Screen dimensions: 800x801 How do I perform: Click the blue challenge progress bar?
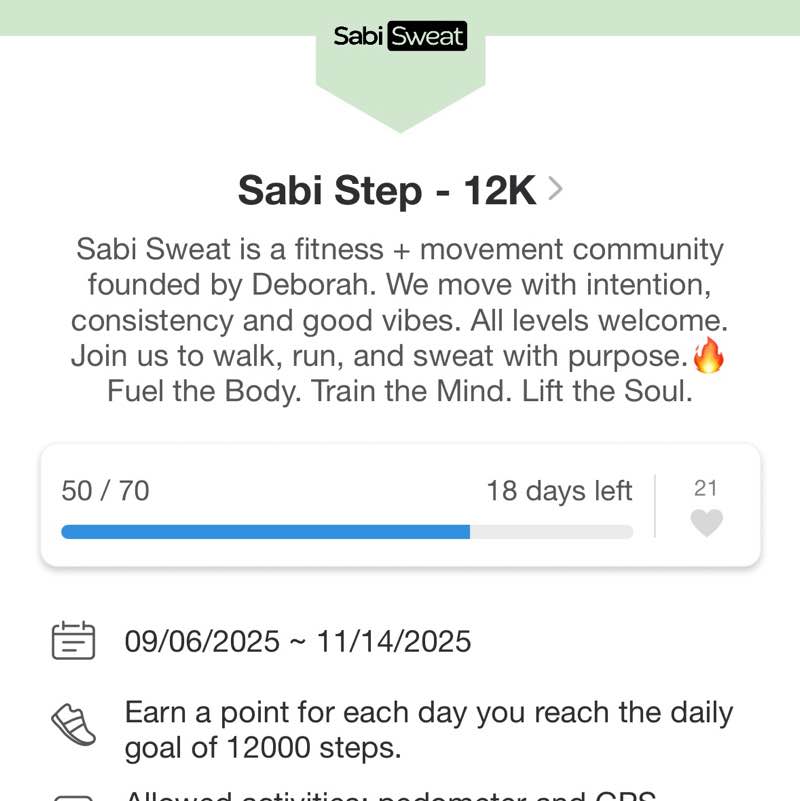pyautogui.click(x=265, y=532)
